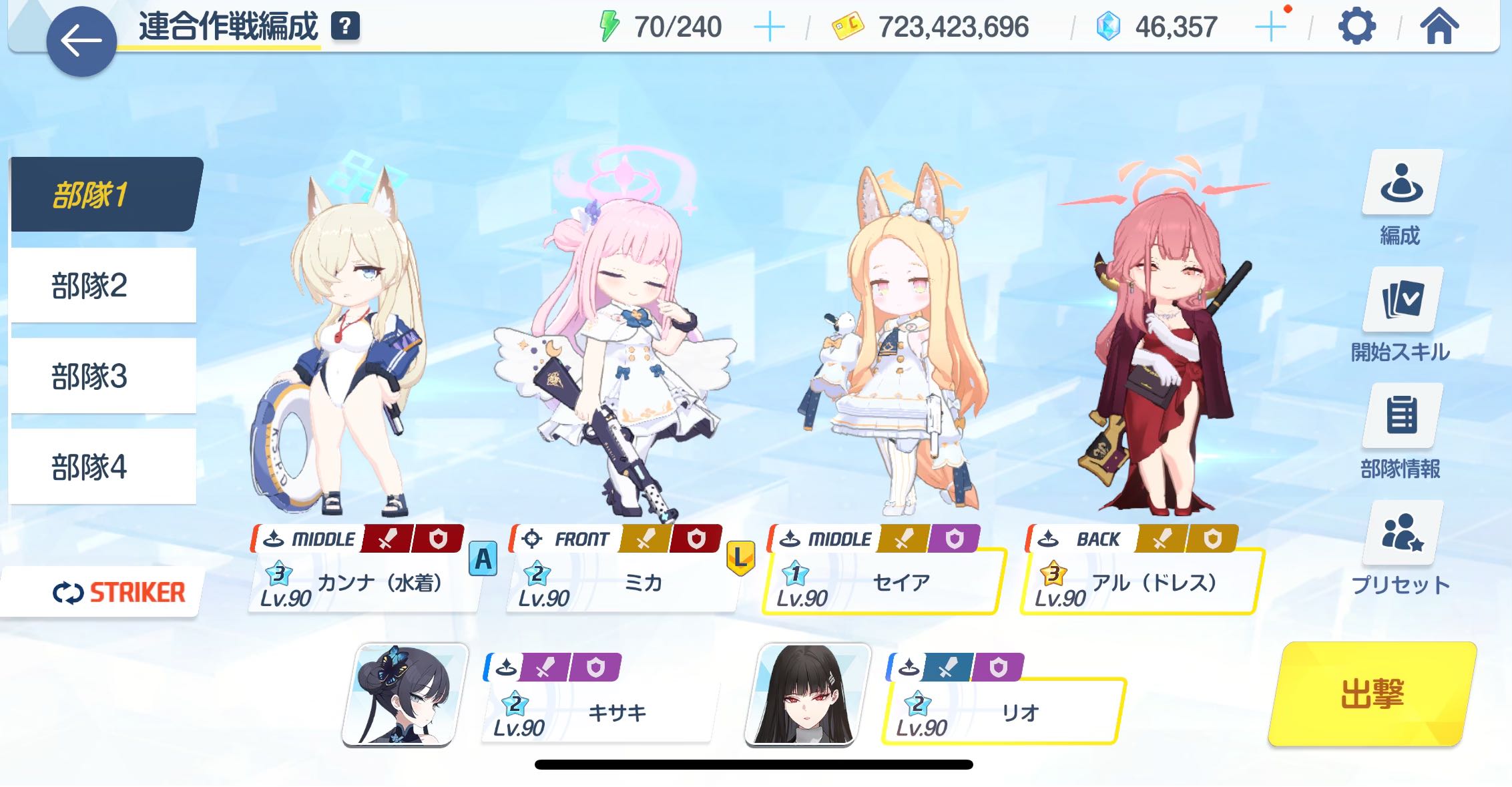Go to home via house icon
The height and width of the screenshot is (787, 1512).
tap(1439, 27)
